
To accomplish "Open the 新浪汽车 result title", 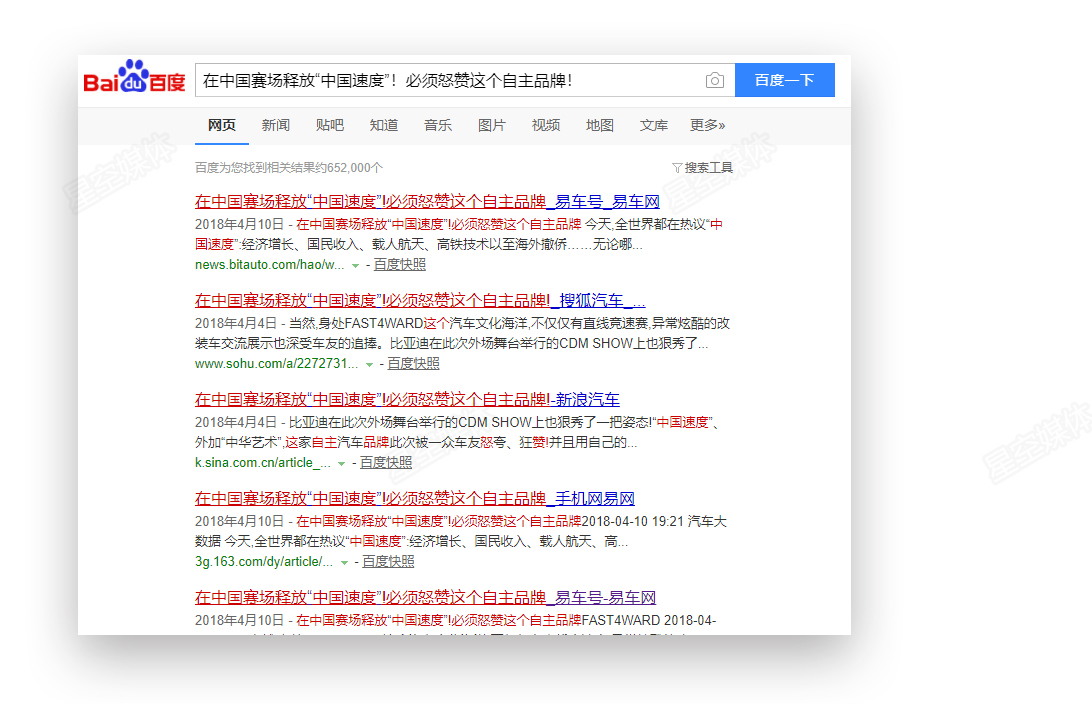I will [407, 399].
